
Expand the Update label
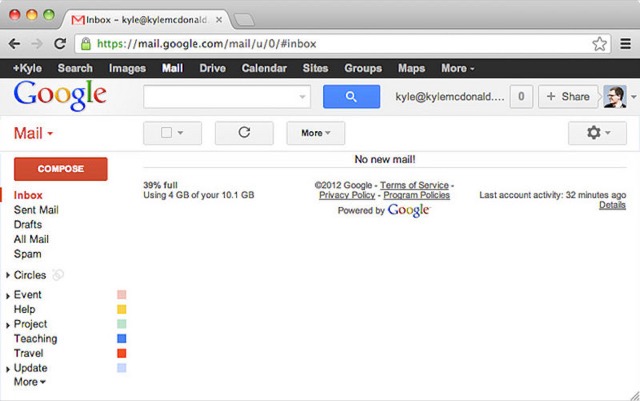coord(8,369)
